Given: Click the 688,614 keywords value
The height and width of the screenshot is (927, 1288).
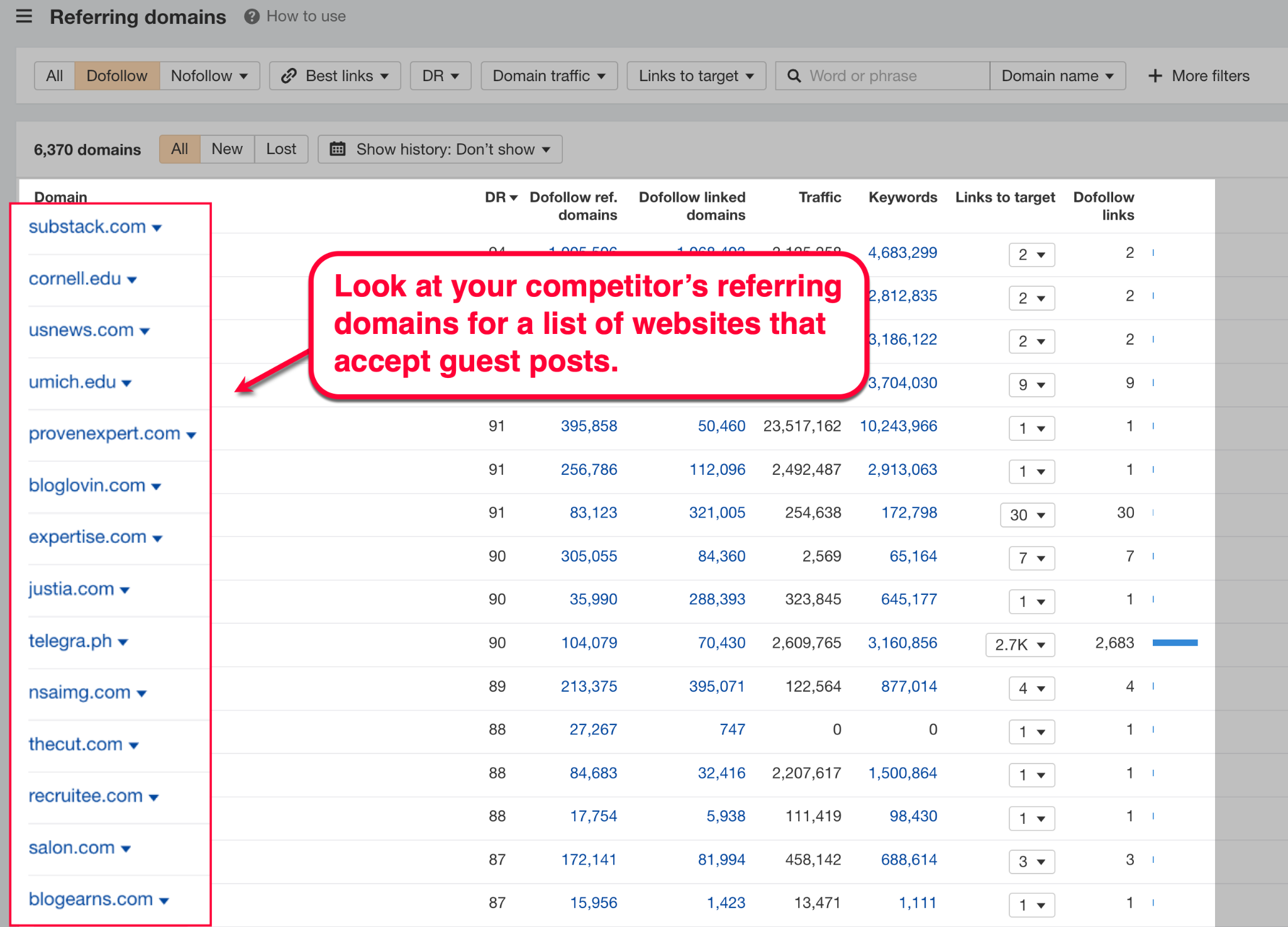Looking at the screenshot, I should (909, 860).
